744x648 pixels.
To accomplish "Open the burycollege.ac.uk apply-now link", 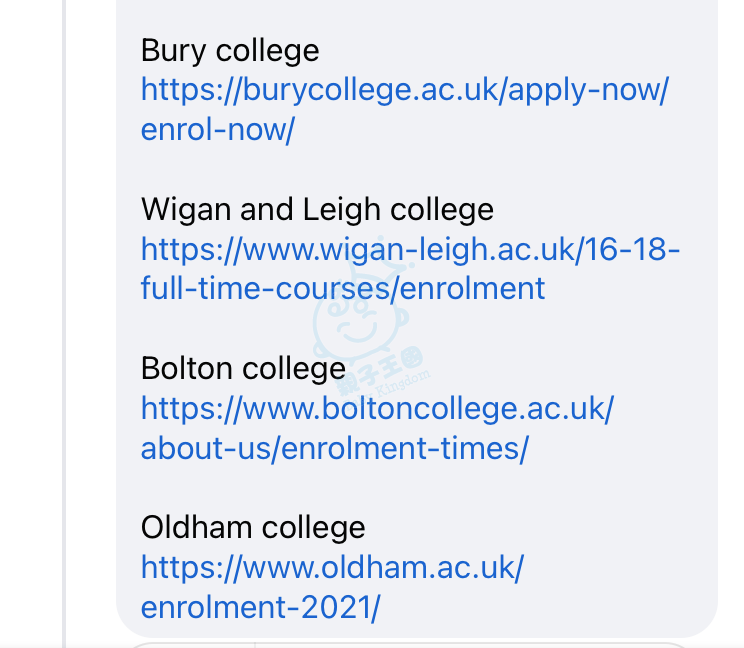I will [405, 90].
